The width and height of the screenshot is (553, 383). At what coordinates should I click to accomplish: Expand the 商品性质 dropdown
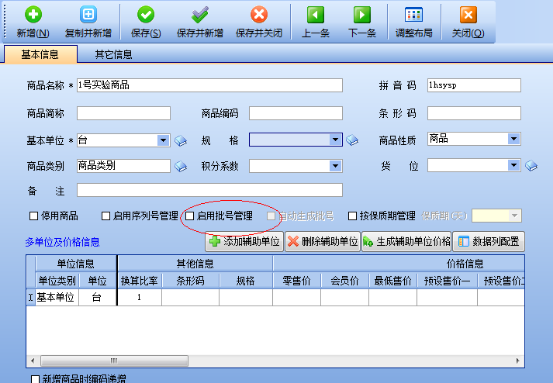(x=514, y=139)
